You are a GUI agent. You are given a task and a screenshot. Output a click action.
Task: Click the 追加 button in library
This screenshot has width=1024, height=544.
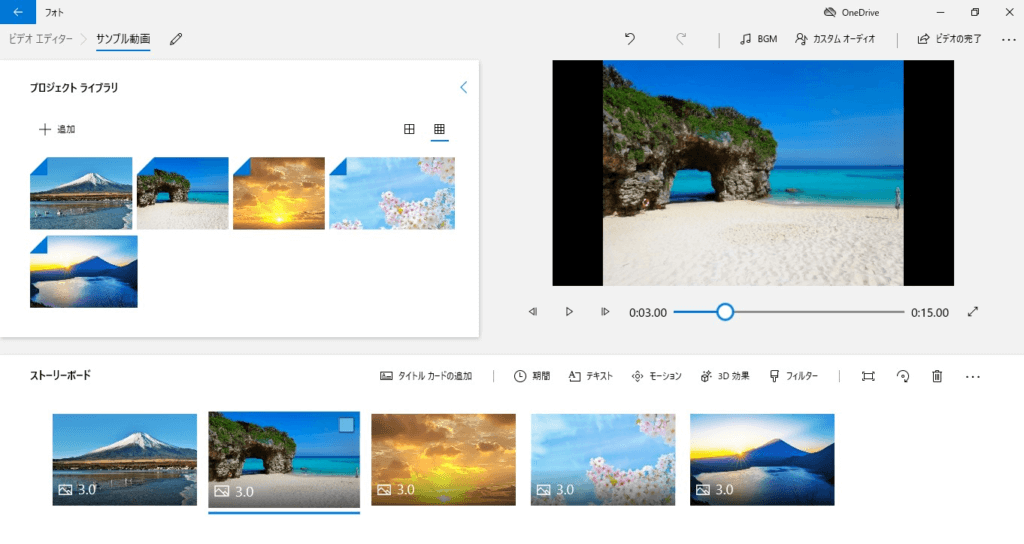[x=57, y=129]
